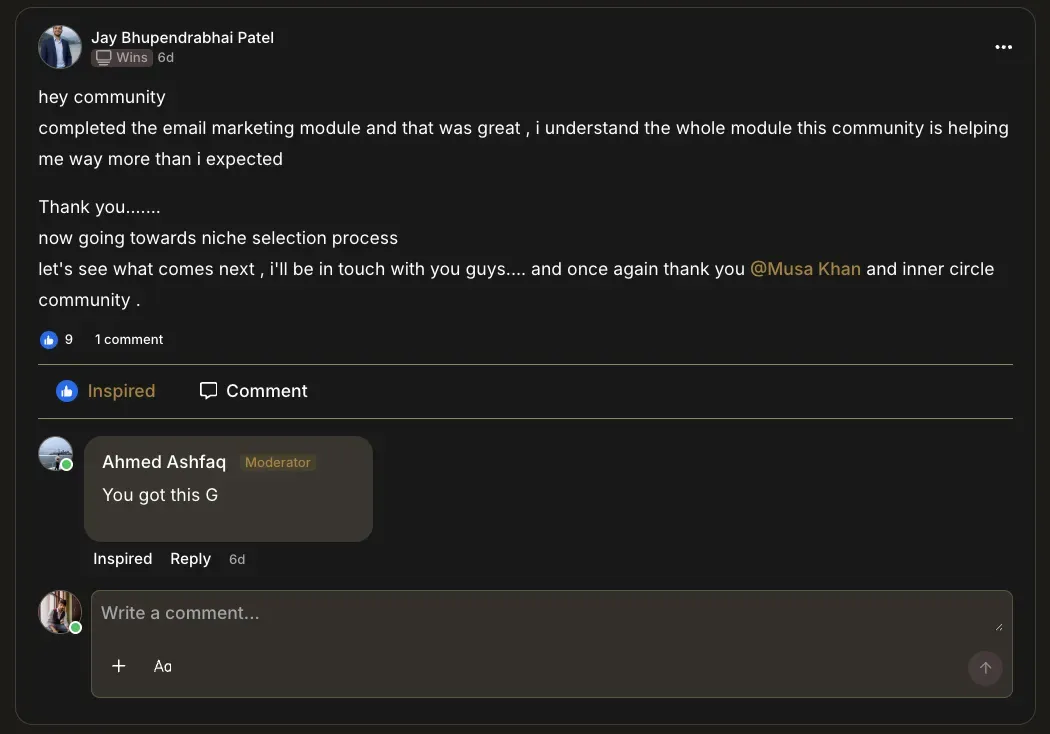Toggle the Inspired reaction on the post
Screen dimensions: 1050x734
tap(106, 391)
